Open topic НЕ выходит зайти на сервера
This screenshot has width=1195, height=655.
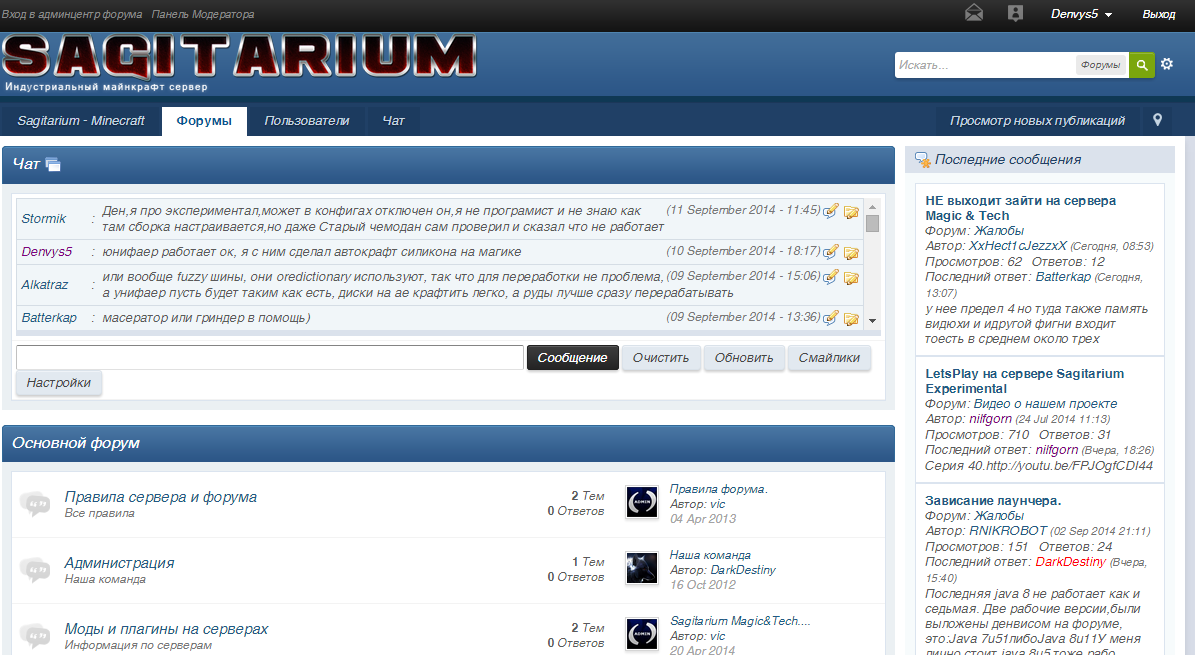click(1020, 208)
